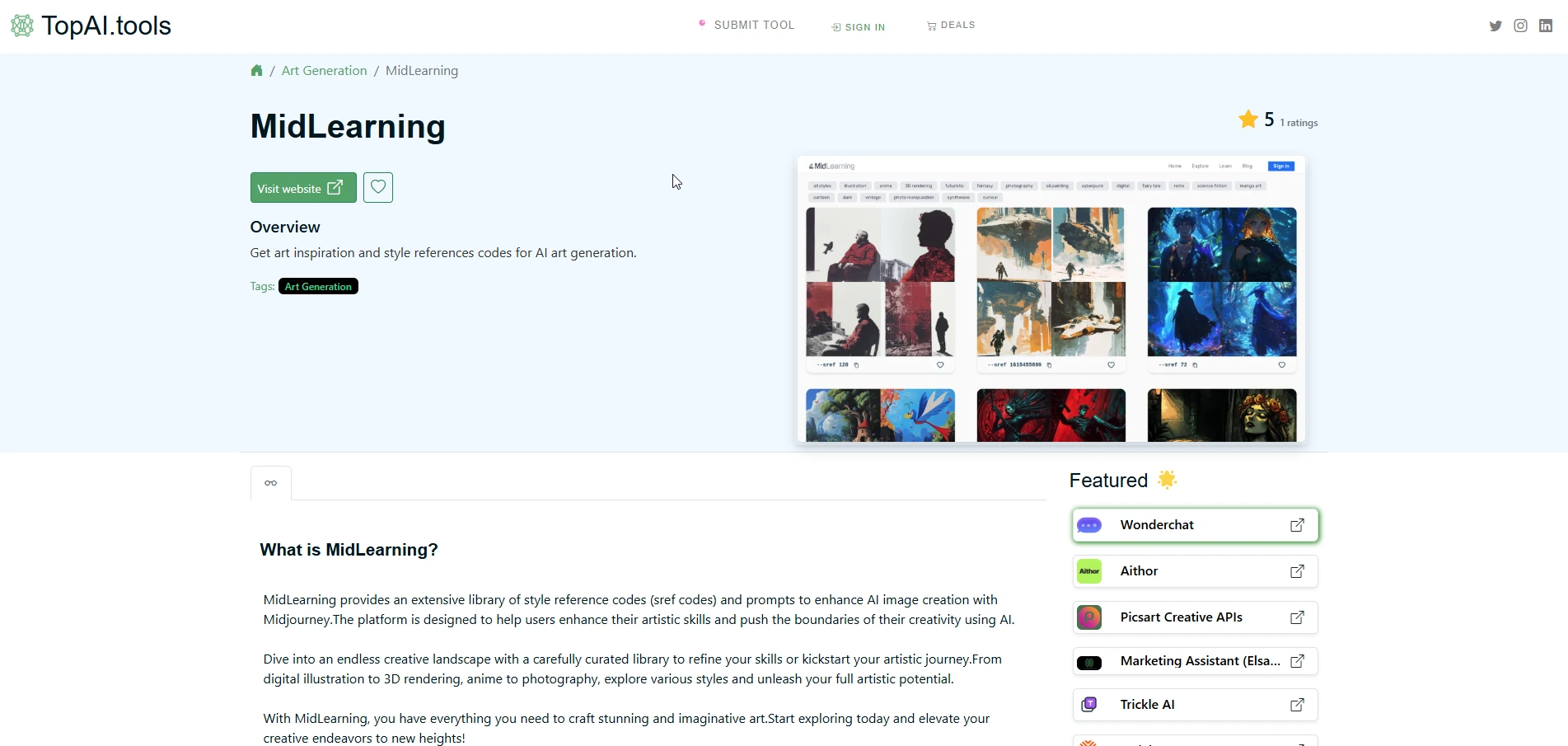Click the What is MidLearning? heading
This screenshot has height=746, width=1568.
[x=349, y=550]
